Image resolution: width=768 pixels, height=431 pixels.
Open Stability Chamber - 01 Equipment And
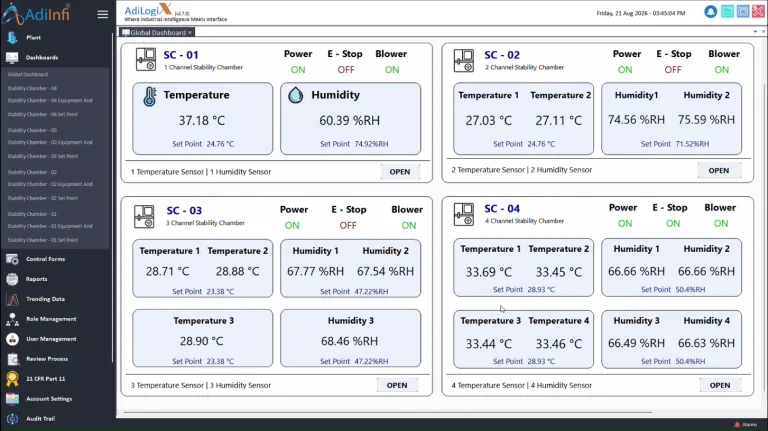point(50,226)
